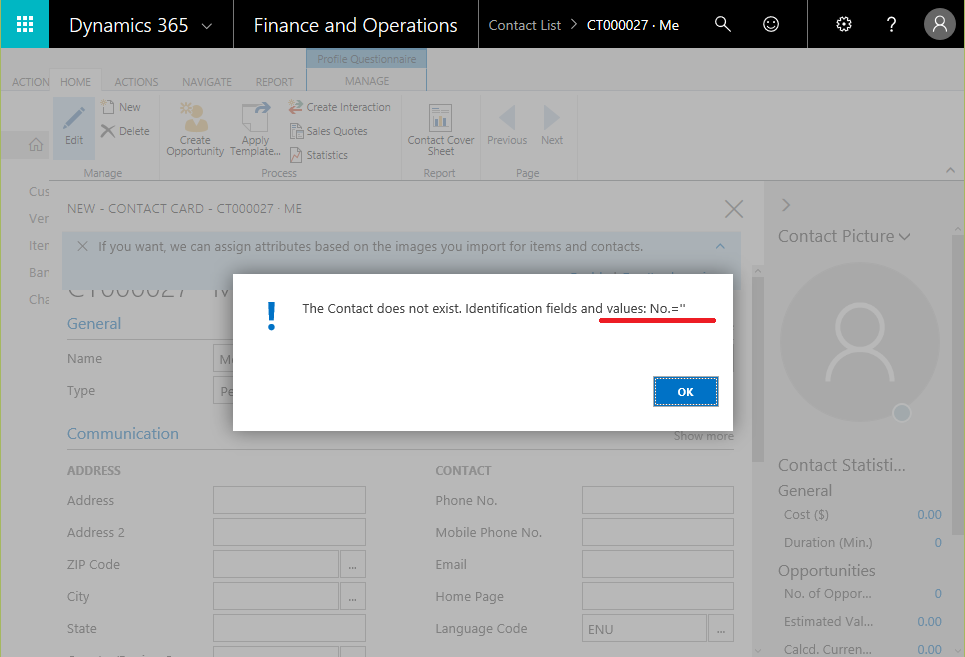965x657 pixels.
Task: Open Language Code lookup button
Action: click(x=721, y=628)
